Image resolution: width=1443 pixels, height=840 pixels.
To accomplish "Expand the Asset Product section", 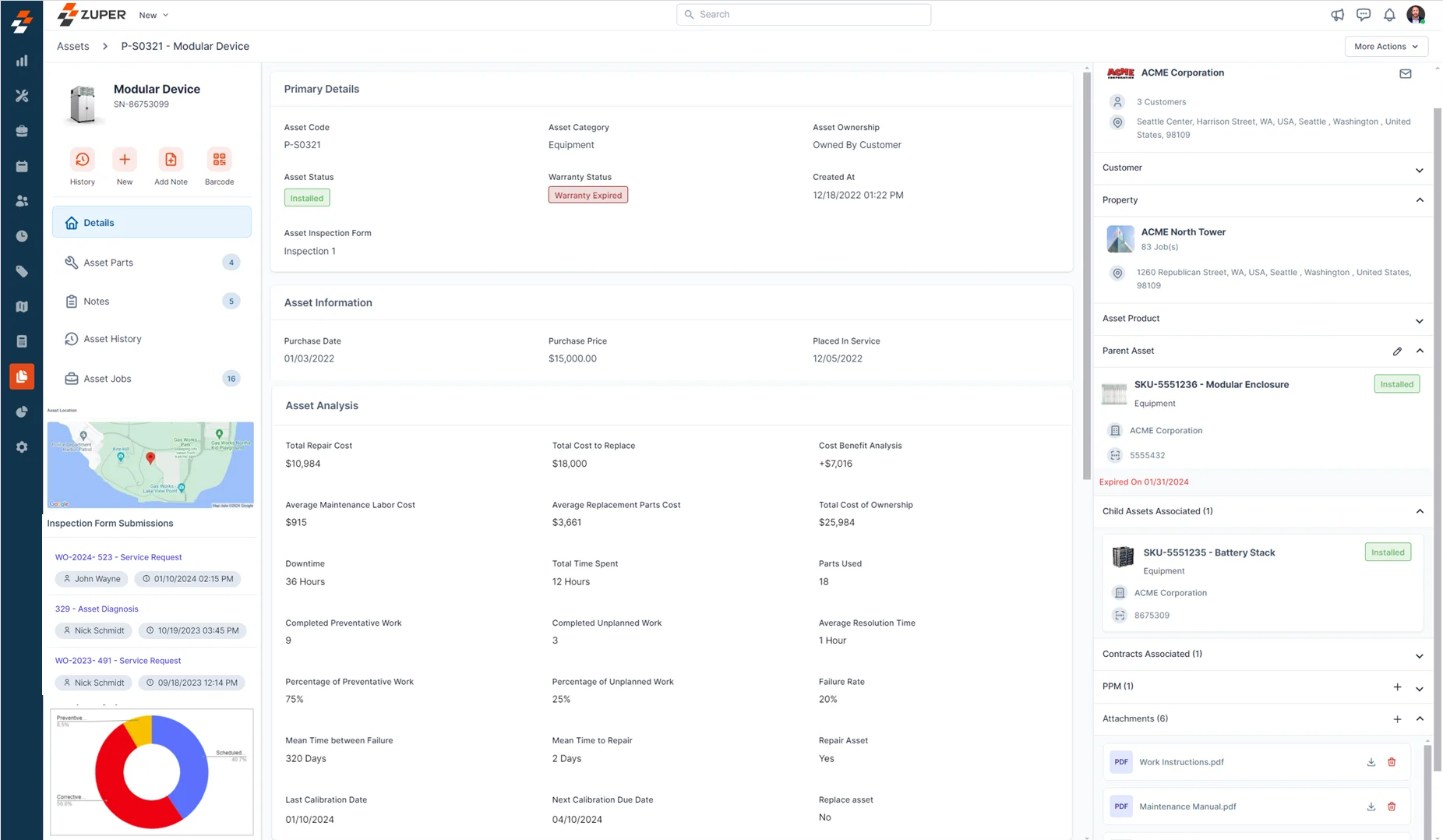I will click(1419, 321).
